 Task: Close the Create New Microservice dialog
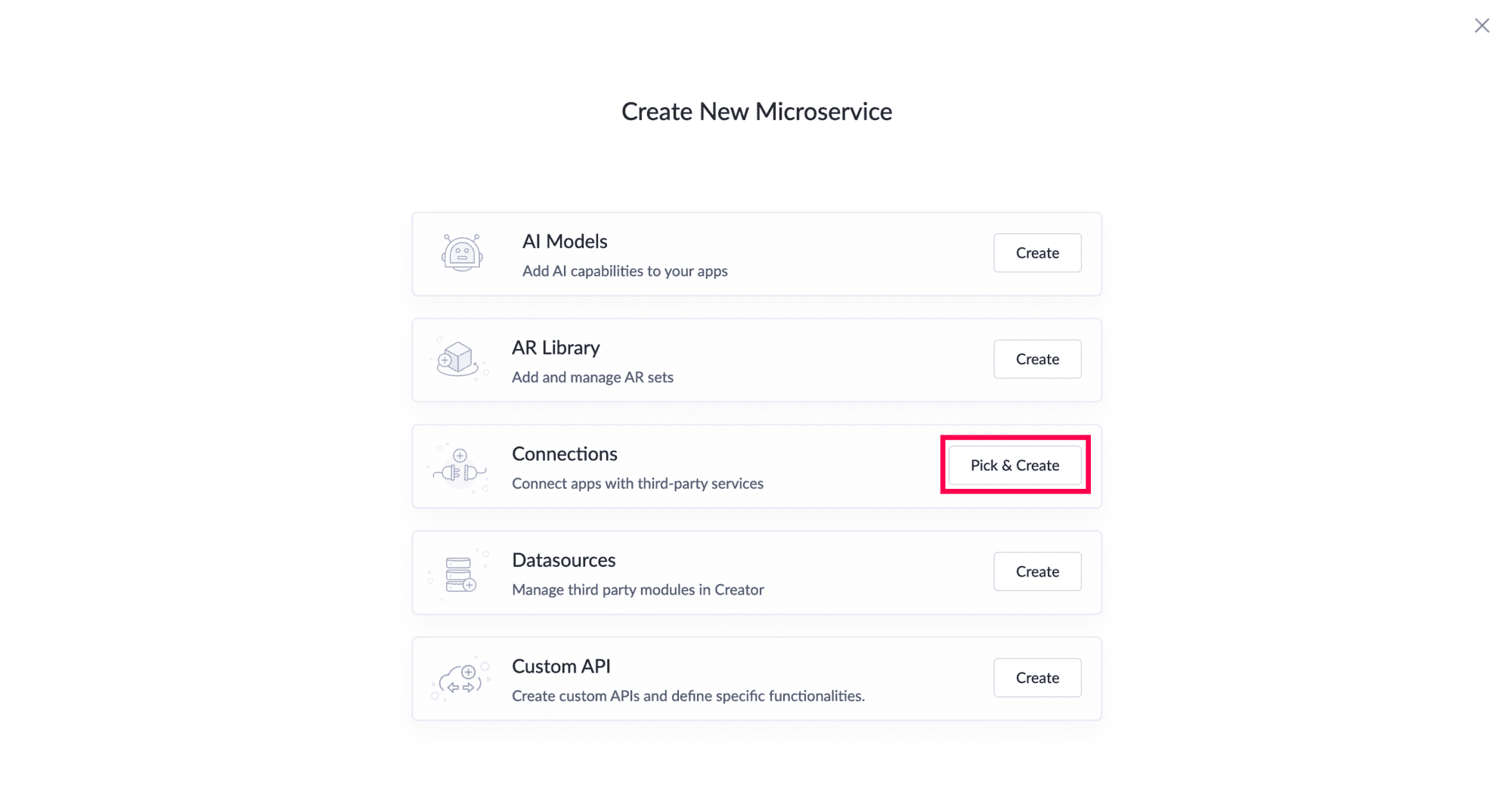point(1482,26)
